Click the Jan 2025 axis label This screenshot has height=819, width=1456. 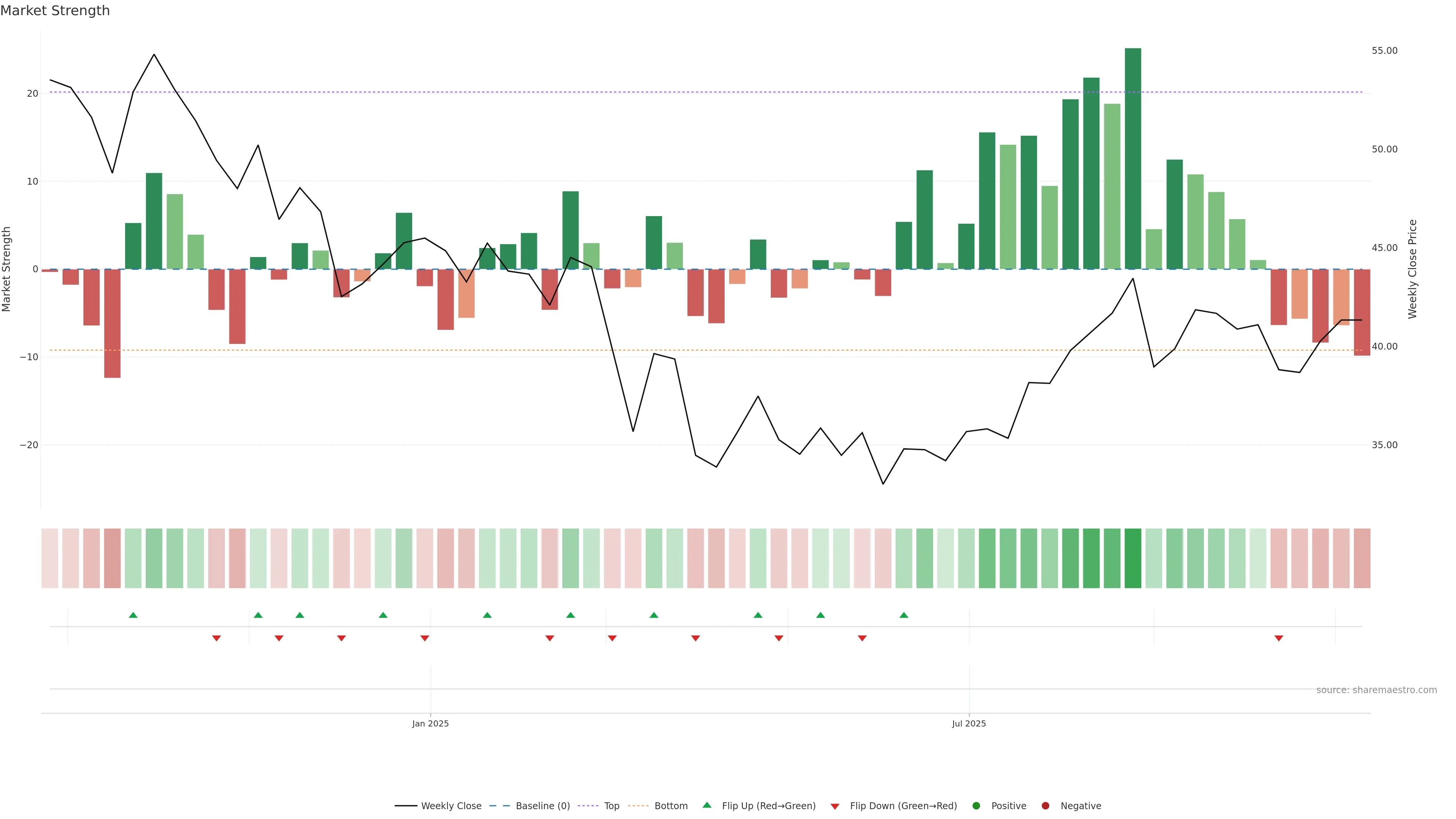(430, 723)
